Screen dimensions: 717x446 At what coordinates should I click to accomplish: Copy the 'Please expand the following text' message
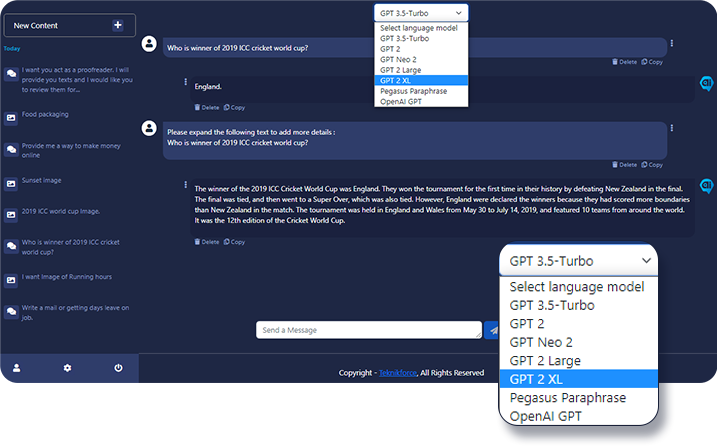click(x=652, y=165)
